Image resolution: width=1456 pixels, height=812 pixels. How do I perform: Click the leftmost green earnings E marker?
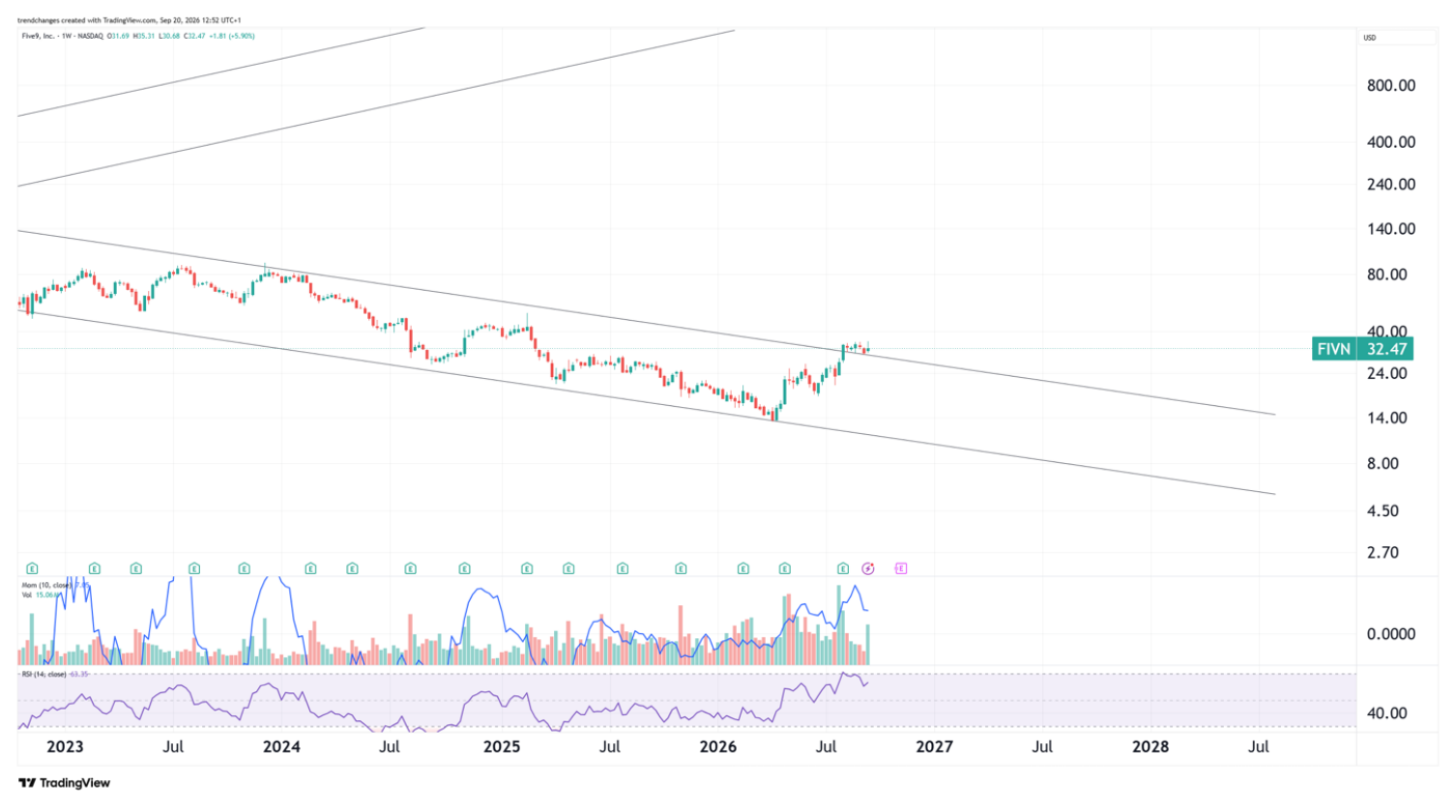tap(32, 568)
